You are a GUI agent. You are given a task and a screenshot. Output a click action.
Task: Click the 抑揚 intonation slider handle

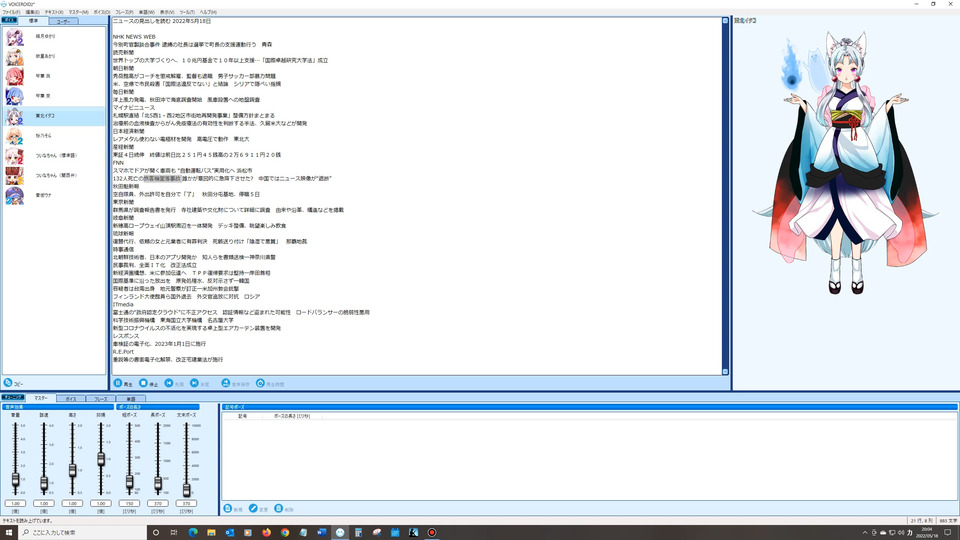101,459
